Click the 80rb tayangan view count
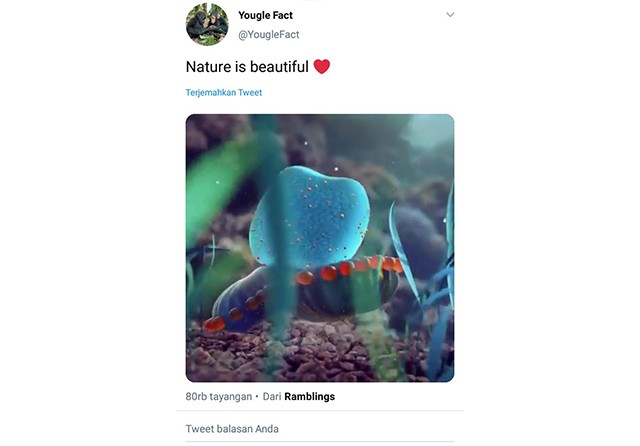The image size is (640, 446). point(218,396)
